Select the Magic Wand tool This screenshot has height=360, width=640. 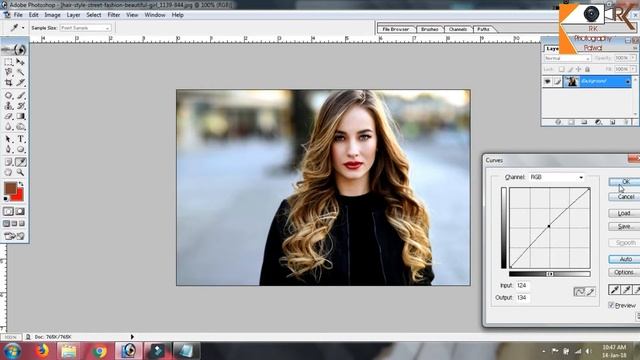[x=20, y=72]
